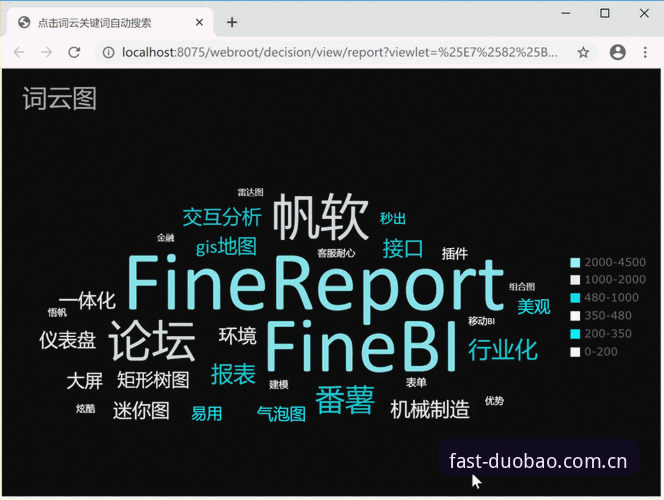
Task: Toggle the 1000-2000 legend swatch
Action: 575,280
